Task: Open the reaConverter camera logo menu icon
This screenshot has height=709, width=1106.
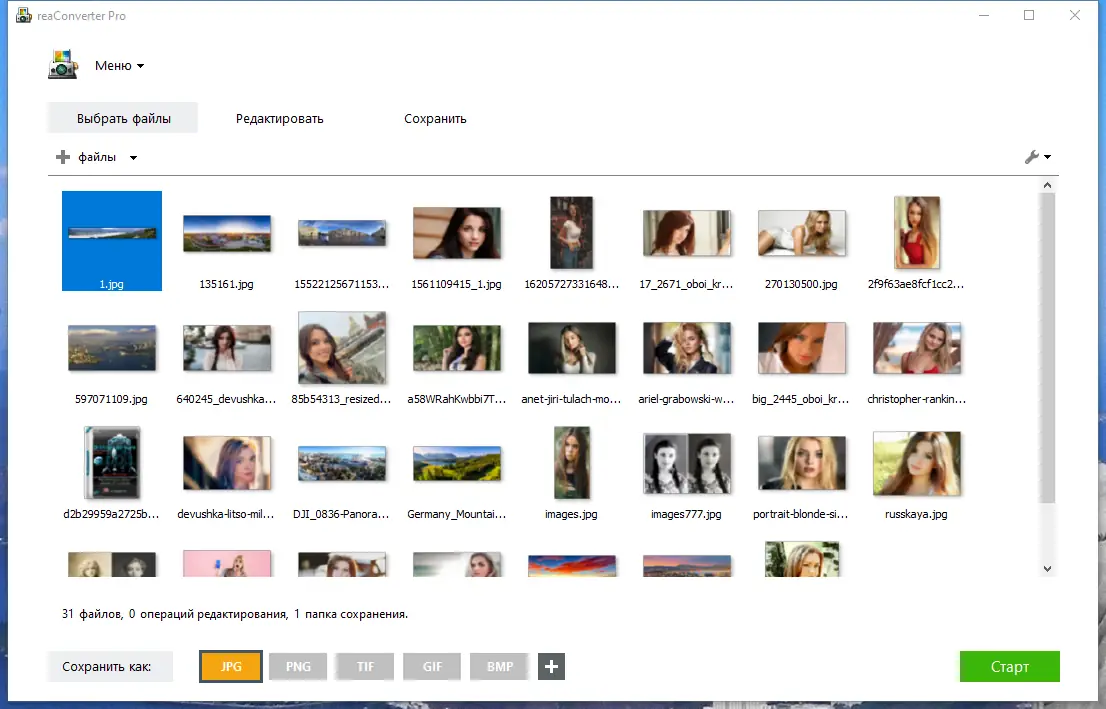Action: (63, 63)
